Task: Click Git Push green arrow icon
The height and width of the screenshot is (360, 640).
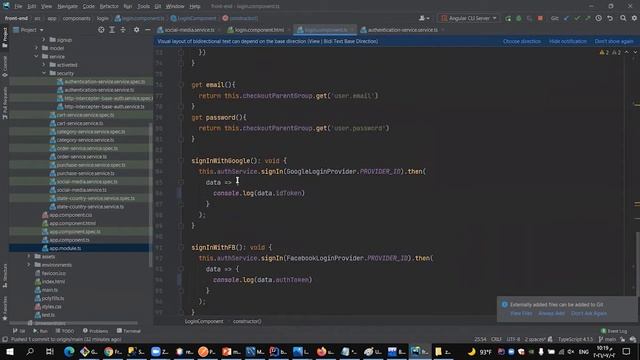Action: (x=587, y=18)
